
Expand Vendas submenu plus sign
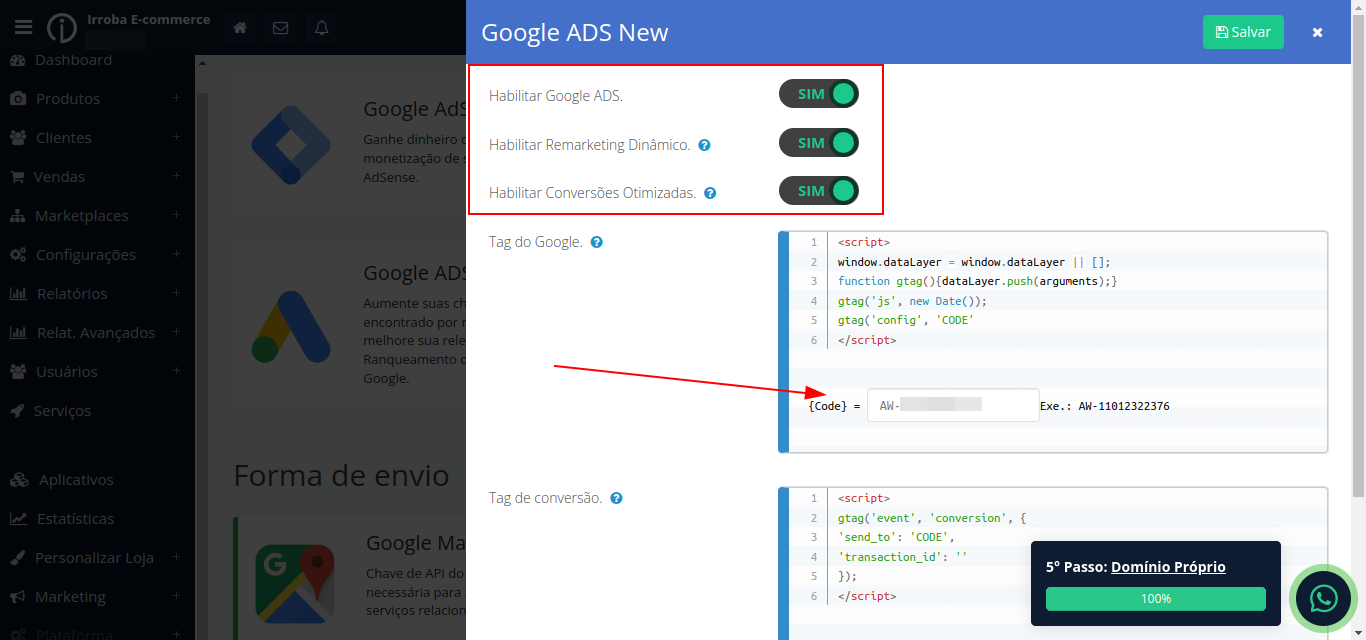point(176,176)
